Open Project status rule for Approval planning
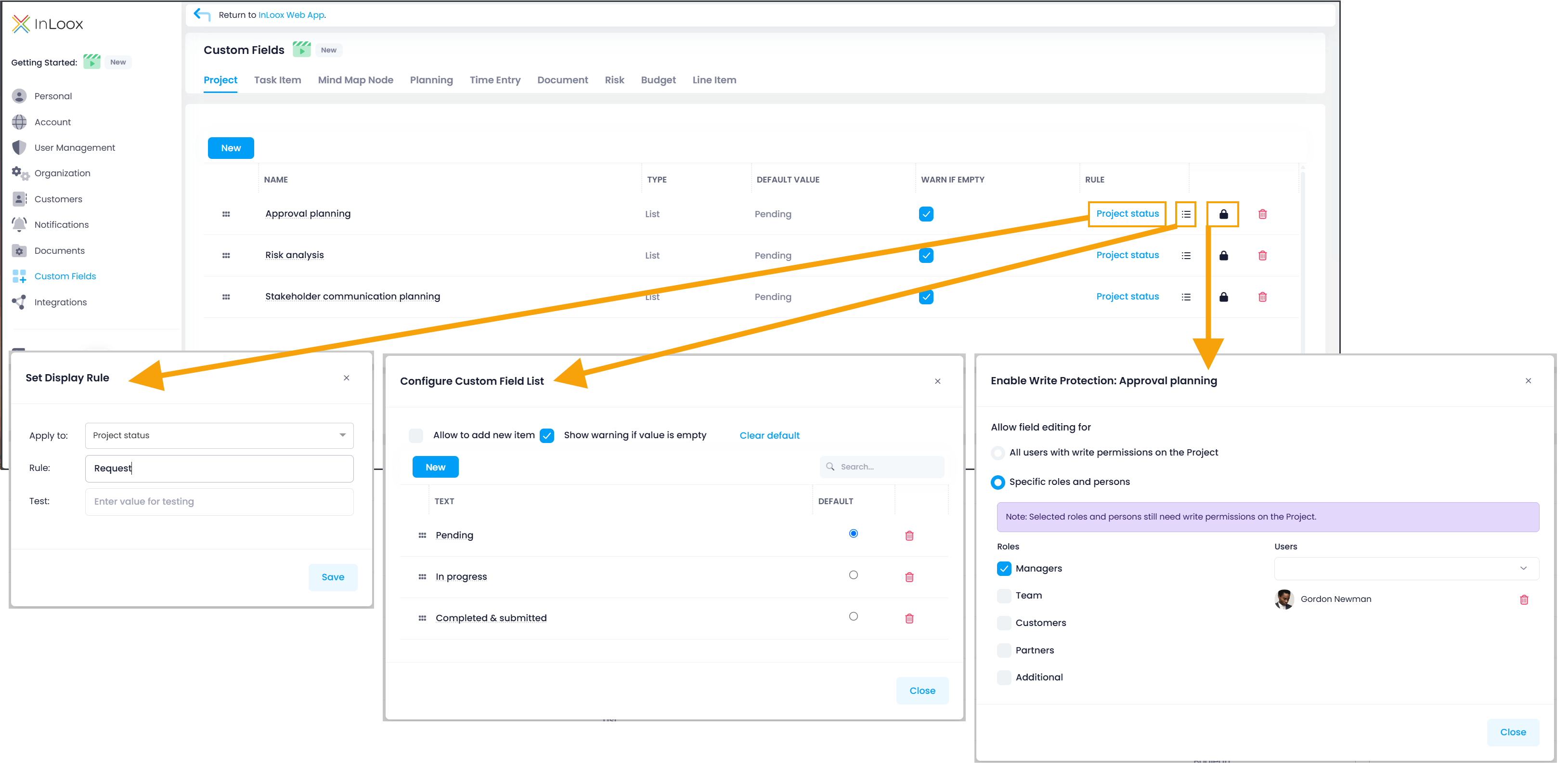The image size is (1568, 769). coord(1127,214)
